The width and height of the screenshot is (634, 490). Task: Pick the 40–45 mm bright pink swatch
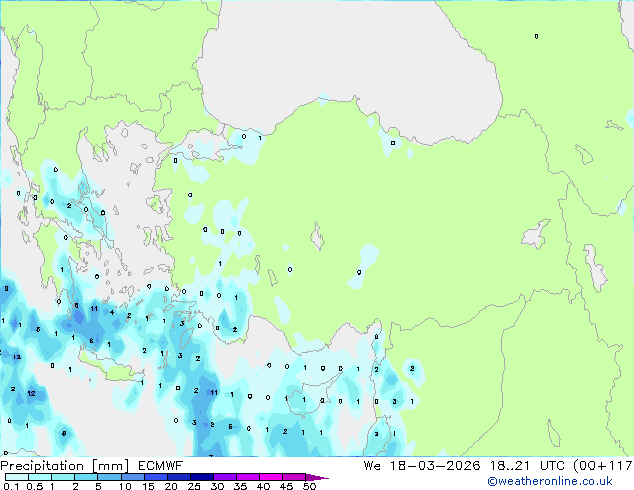point(271,477)
